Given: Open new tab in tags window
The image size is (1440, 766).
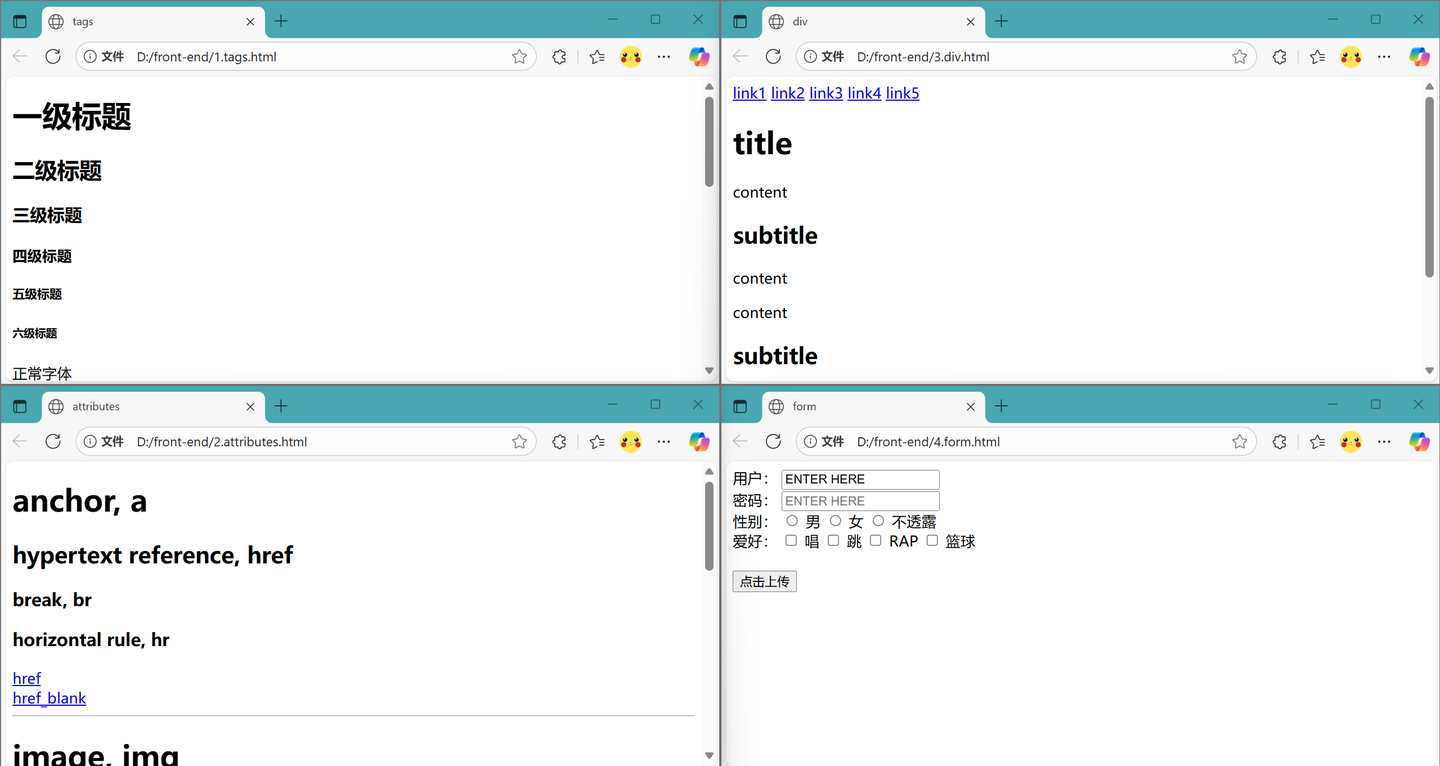Looking at the screenshot, I should click(281, 21).
